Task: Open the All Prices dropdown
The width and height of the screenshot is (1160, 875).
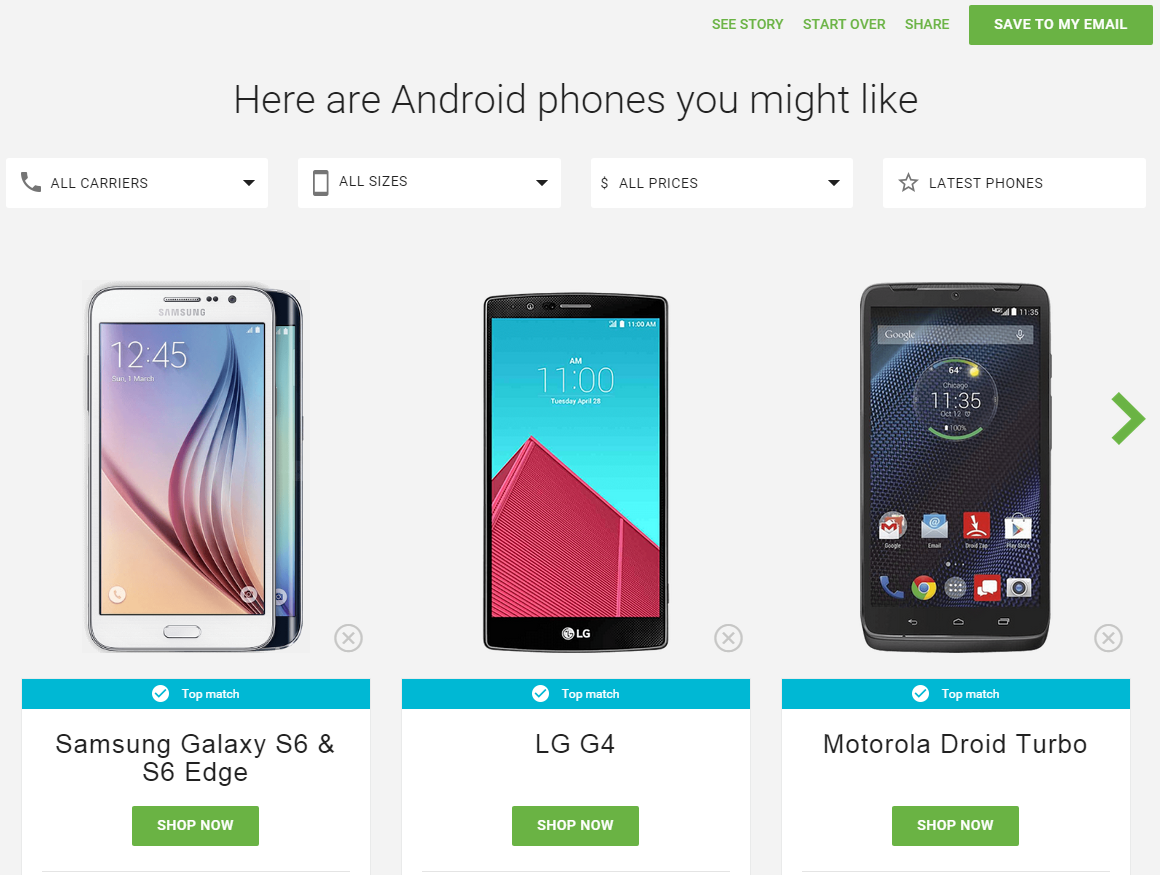Action: coord(721,183)
